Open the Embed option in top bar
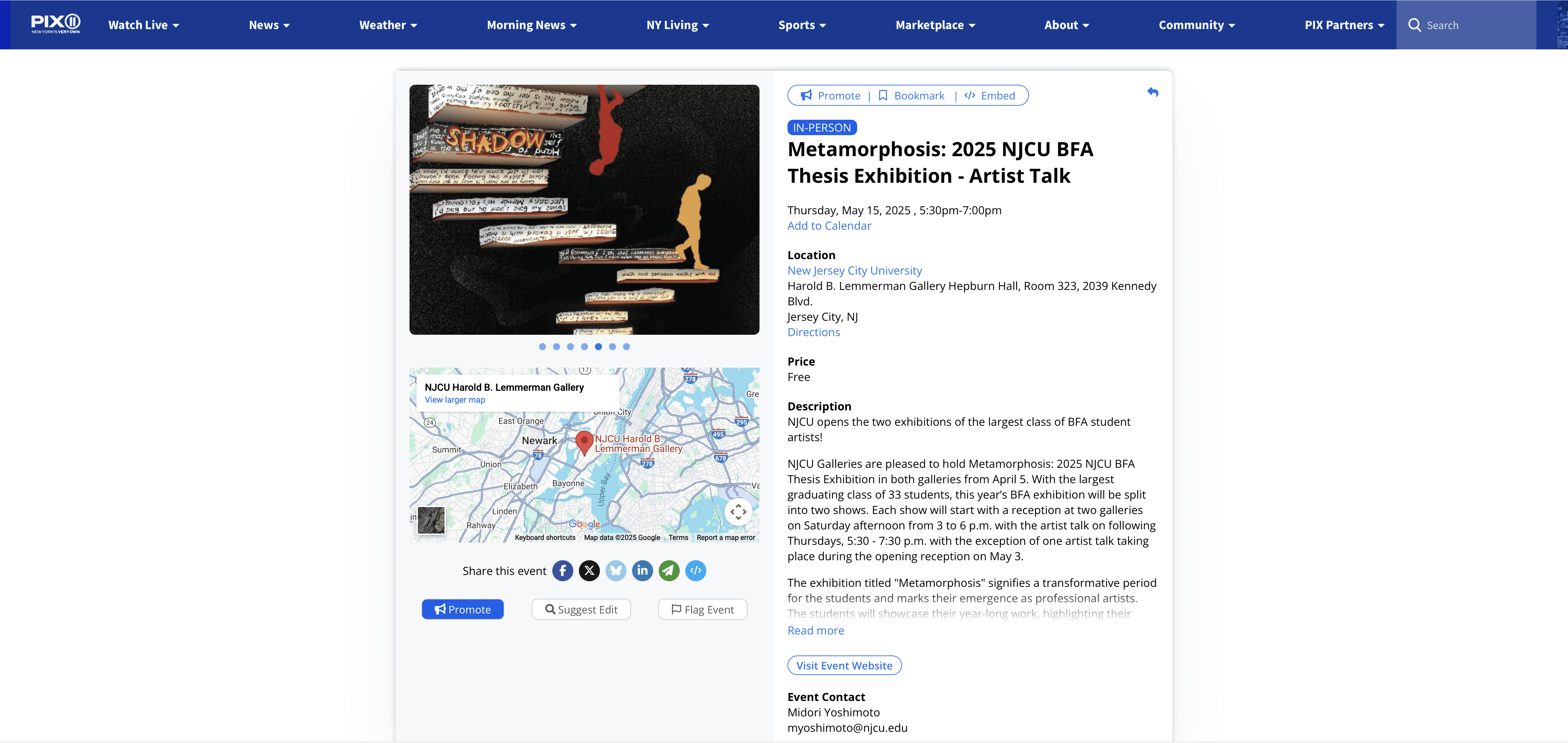Viewport: 1568px width, 743px height. pyautogui.click(x=990, y=96)
